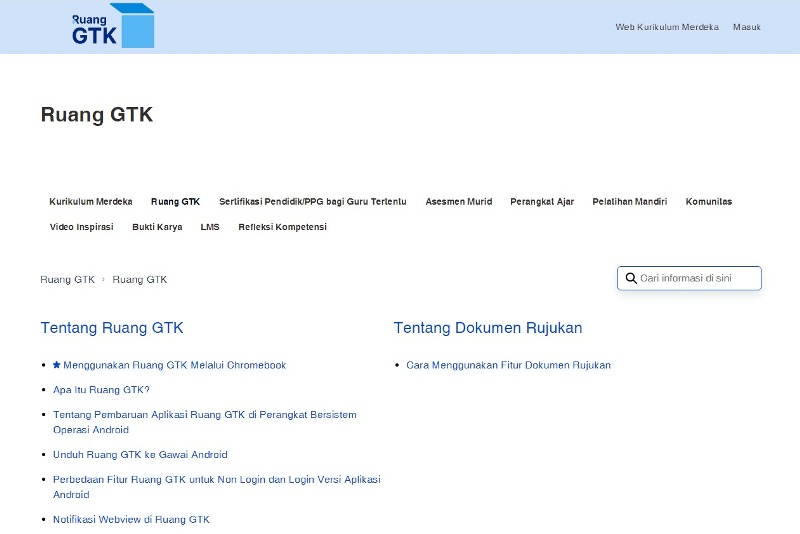Click second Ruang GTK breadcrumb
800x534 pixels.
point(140,279)
